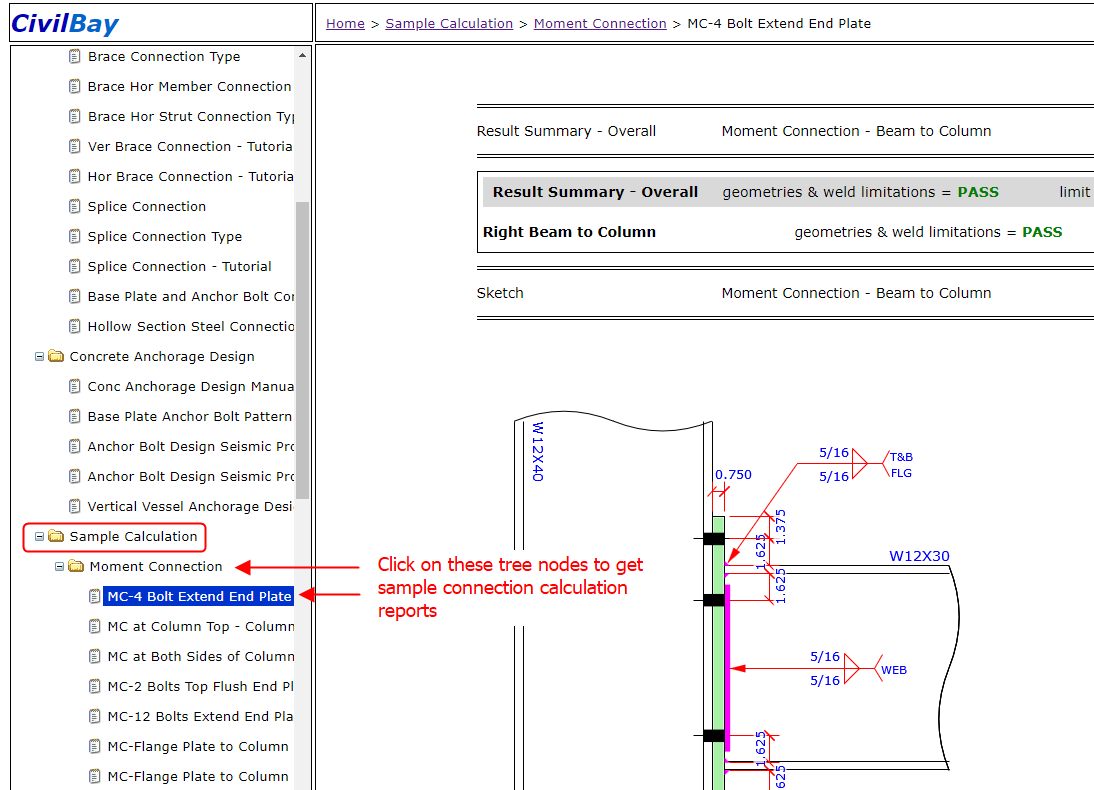
Task: Open Vertical Vessel Anchorage Design item
Action: tap(190, 507)
